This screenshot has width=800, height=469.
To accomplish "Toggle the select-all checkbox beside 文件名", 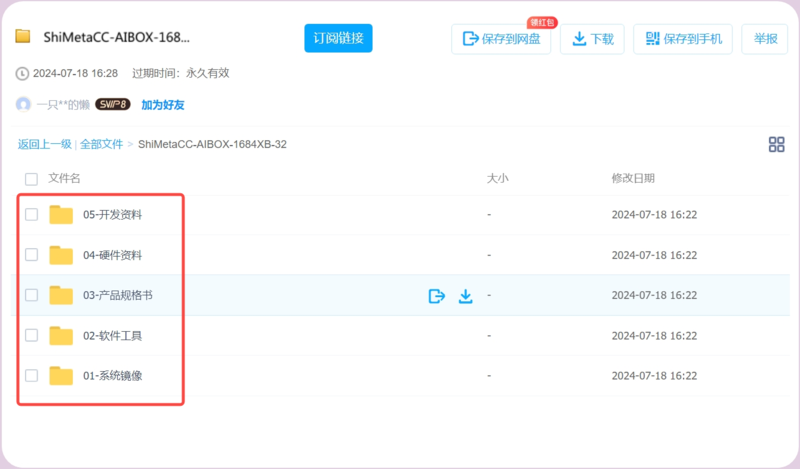I will pos(31,179).
